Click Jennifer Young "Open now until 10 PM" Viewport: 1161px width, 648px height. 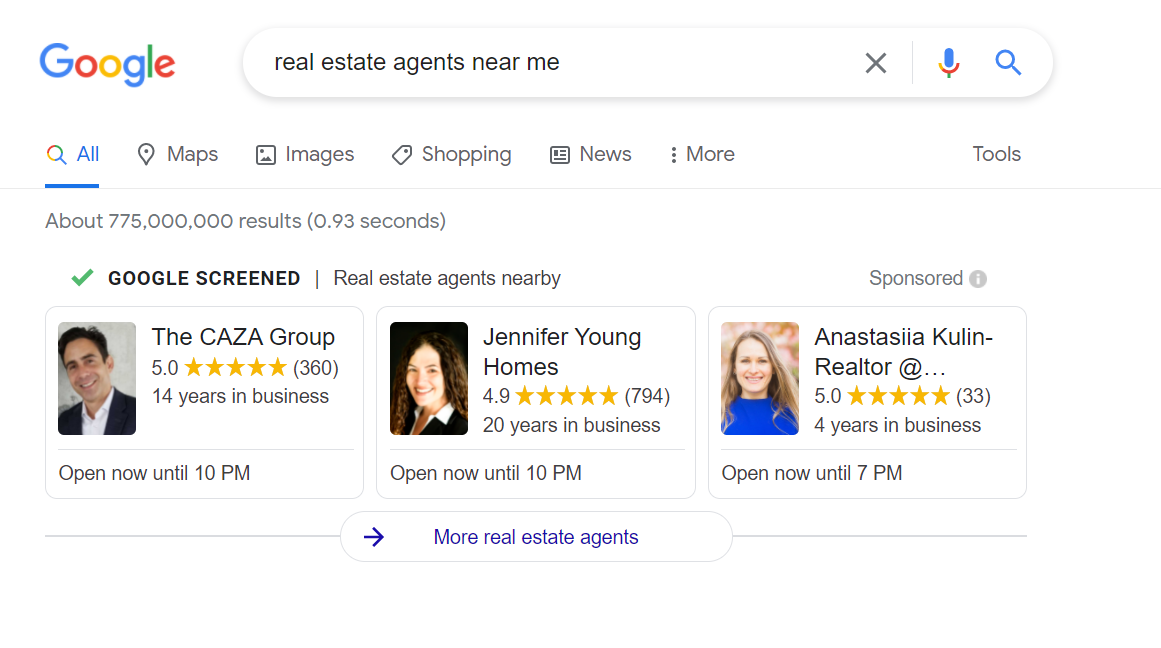point(486,473)
